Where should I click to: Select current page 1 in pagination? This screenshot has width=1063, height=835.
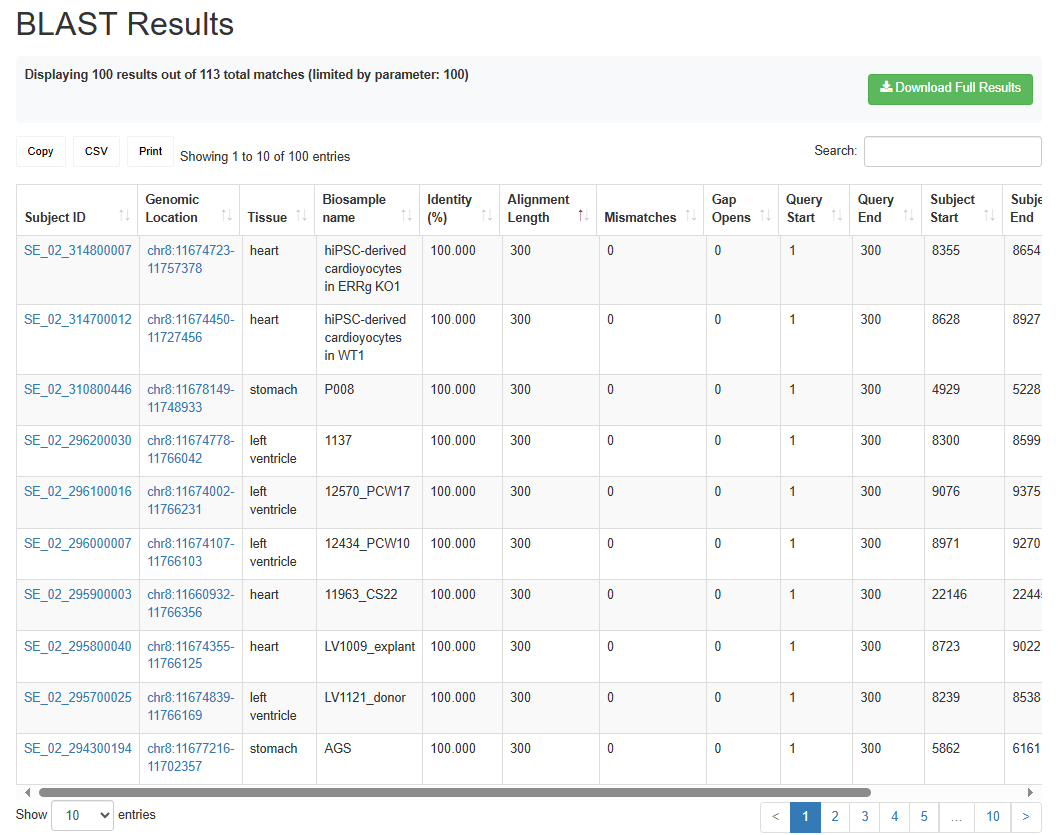pos(805,817)
